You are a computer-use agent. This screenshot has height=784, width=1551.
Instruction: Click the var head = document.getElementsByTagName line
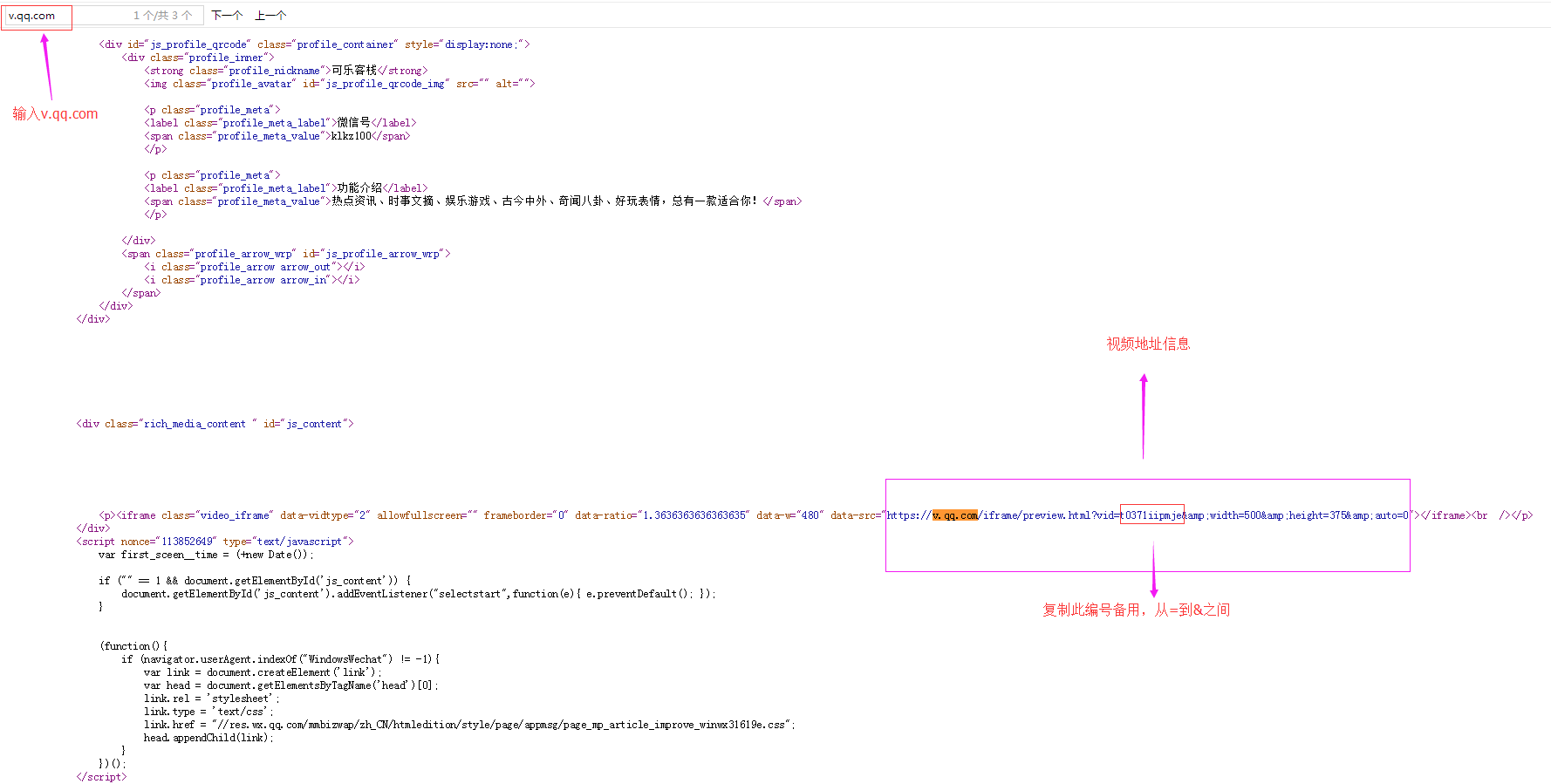click(x=291, y=685)
